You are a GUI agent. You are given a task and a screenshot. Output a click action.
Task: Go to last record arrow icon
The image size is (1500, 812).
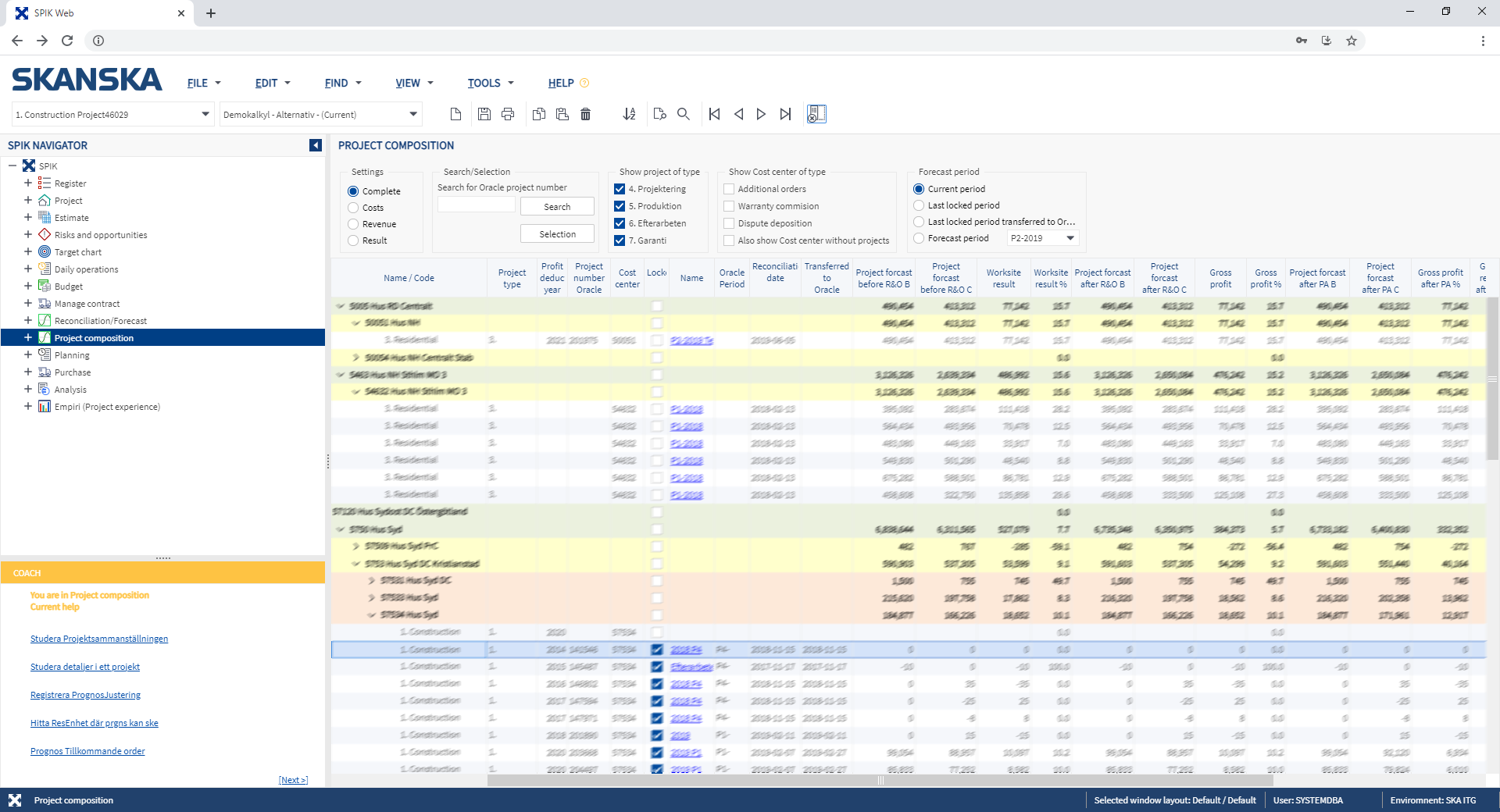pos(785,114)
